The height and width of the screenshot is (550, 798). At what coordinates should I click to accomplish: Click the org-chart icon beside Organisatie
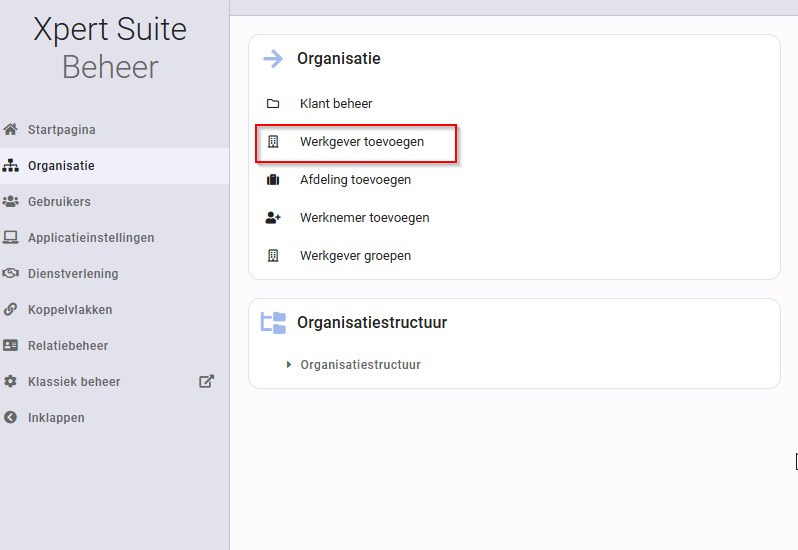[10, 165]
